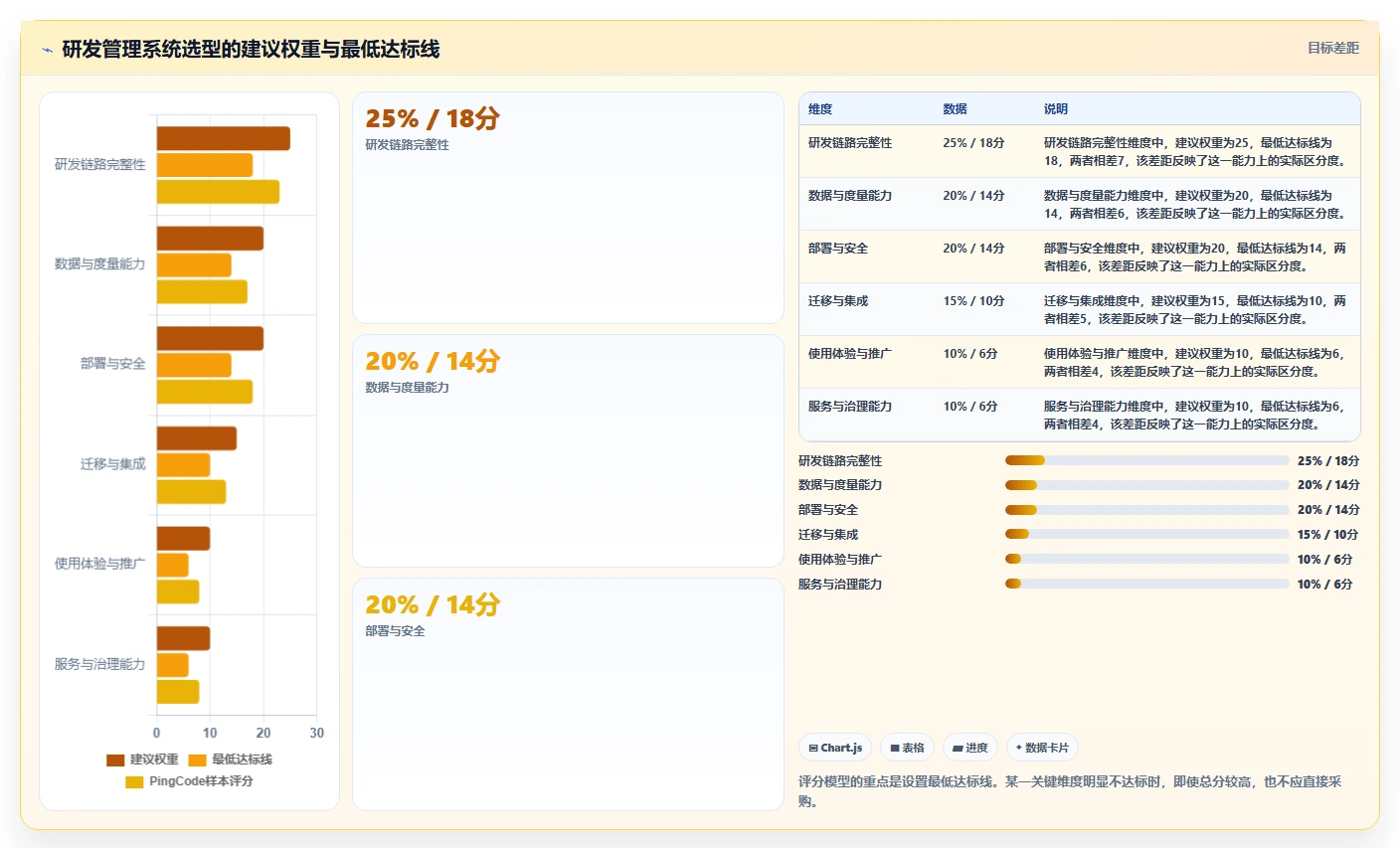This screenshot has width=1400, height=848.
Task: Click the 数据与度量能力 progress bar
Action: click(1147, 485)
